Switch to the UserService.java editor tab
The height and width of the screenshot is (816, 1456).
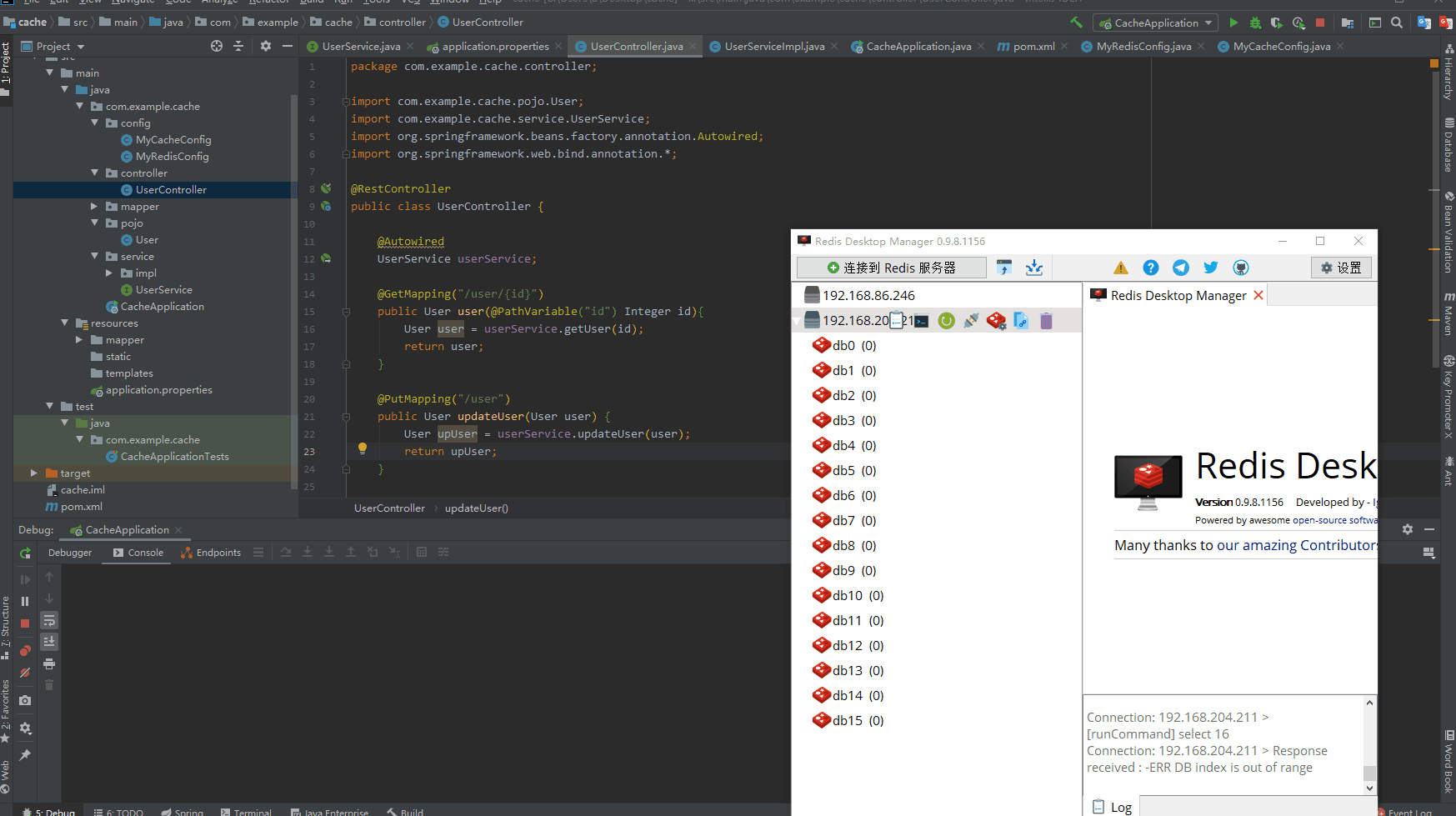[x=360, y=47]
